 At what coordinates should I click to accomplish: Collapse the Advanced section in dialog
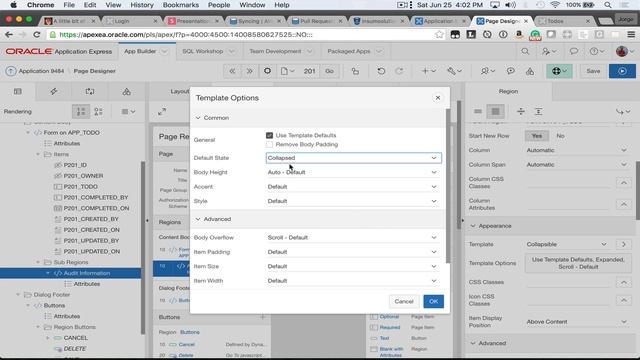(198, 219)
